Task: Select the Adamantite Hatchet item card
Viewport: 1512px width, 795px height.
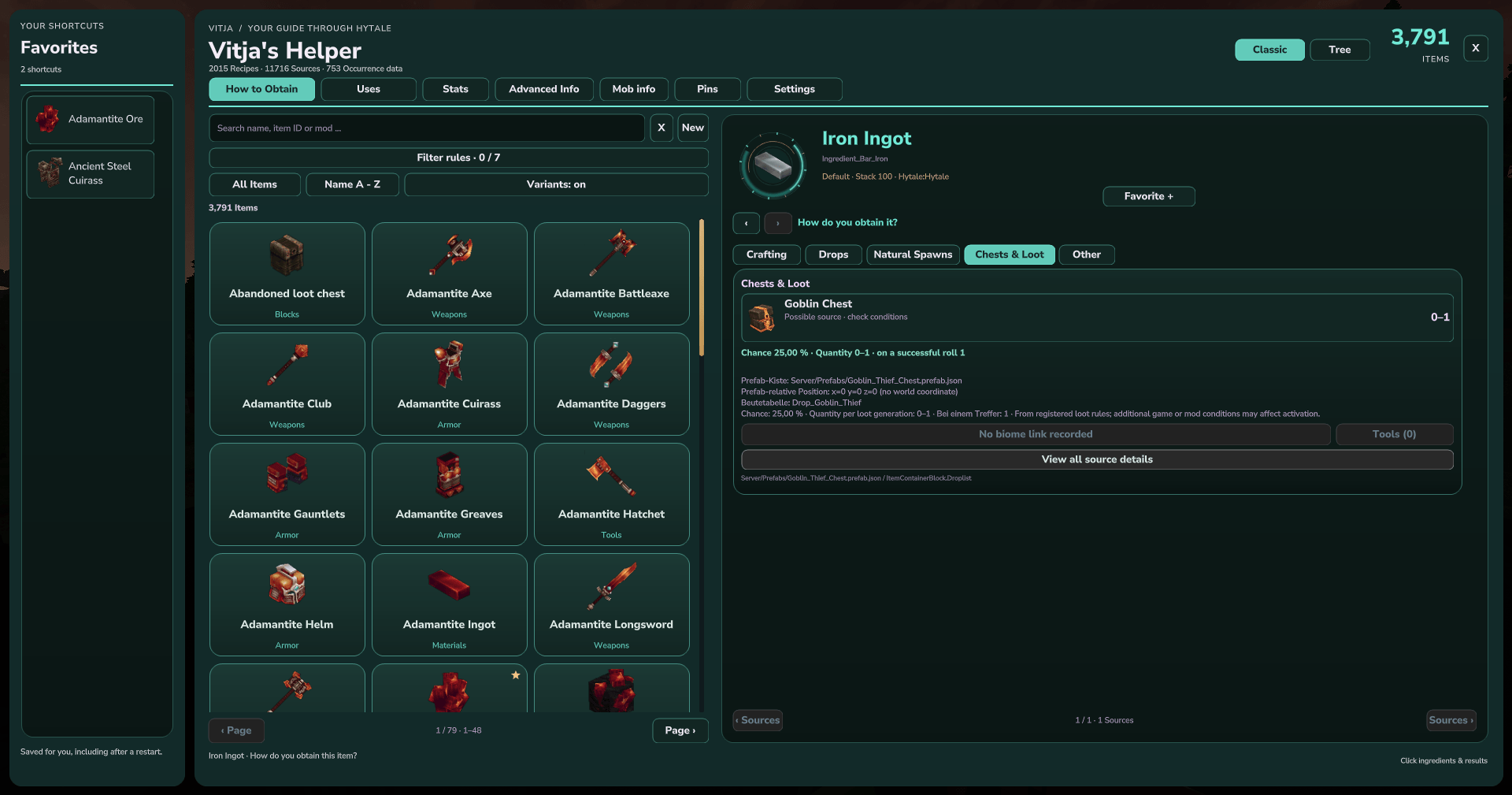Action: pos(611,494)
